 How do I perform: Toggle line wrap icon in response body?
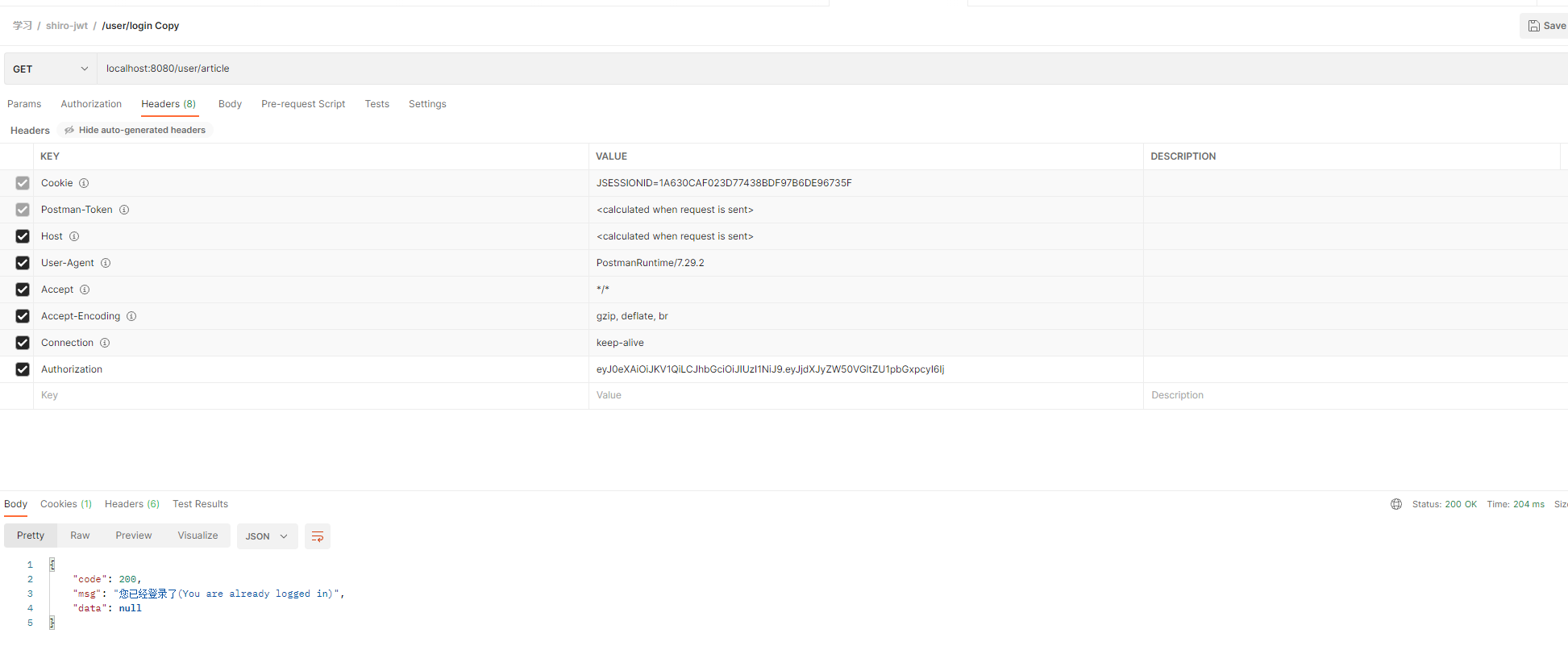(x=318, y=536)
